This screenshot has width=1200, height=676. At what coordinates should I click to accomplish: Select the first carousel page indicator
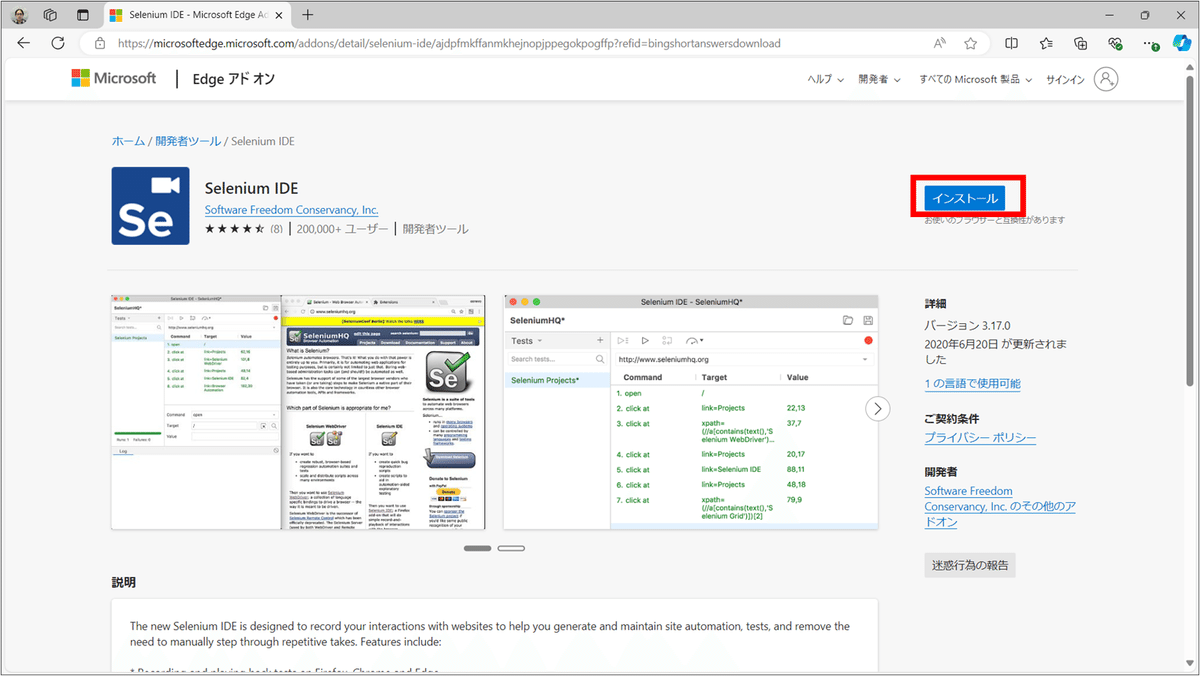tap(477, 548)
